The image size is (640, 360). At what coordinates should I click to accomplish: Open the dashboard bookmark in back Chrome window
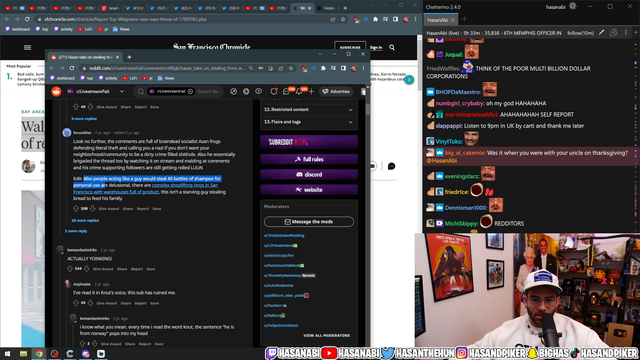(18, 29)
